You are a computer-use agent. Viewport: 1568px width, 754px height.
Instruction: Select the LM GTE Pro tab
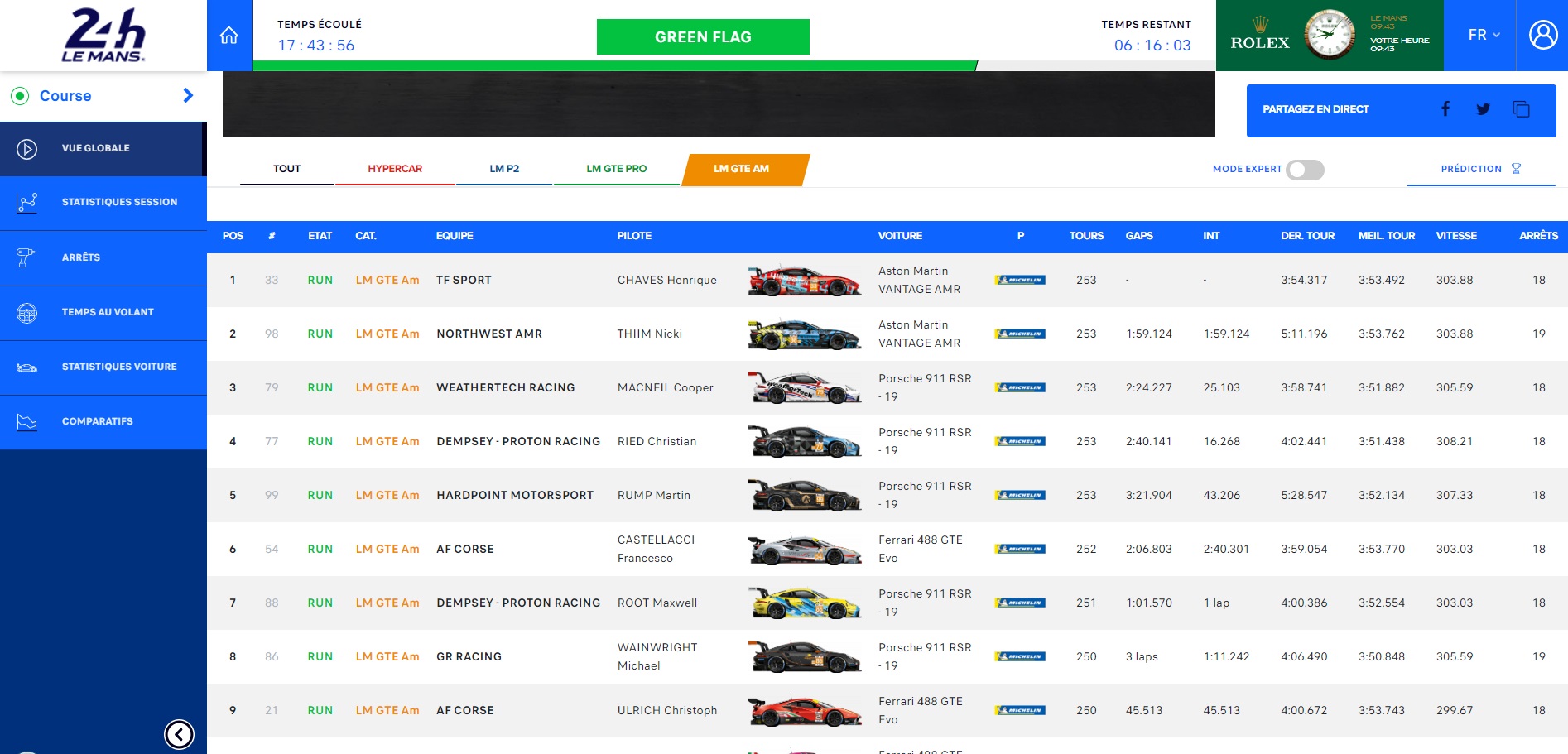click(x=616, y=169)
